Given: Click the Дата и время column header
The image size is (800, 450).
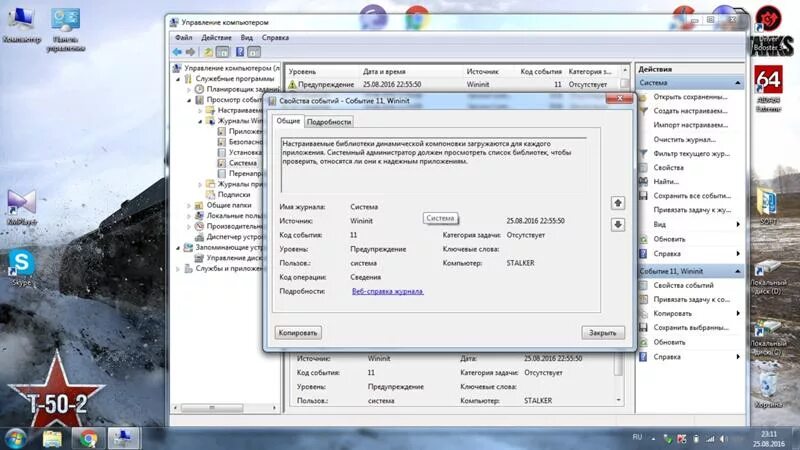Looking at the screenshot, I should (384, 72).
